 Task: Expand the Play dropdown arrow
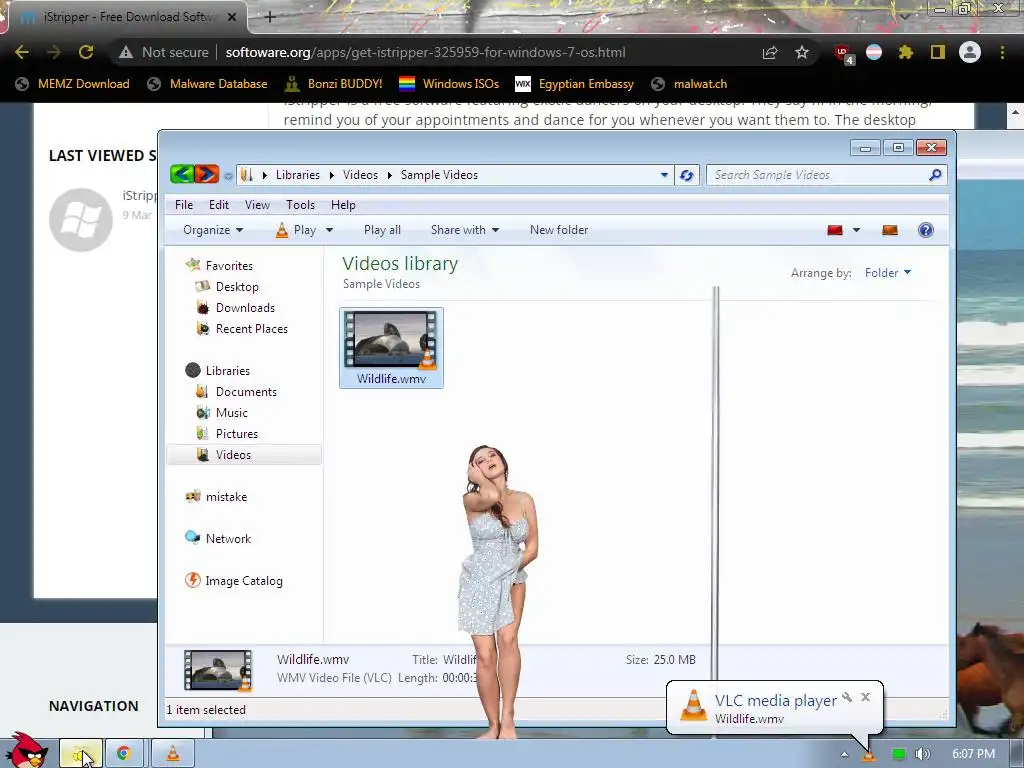[x=329, y=230]
